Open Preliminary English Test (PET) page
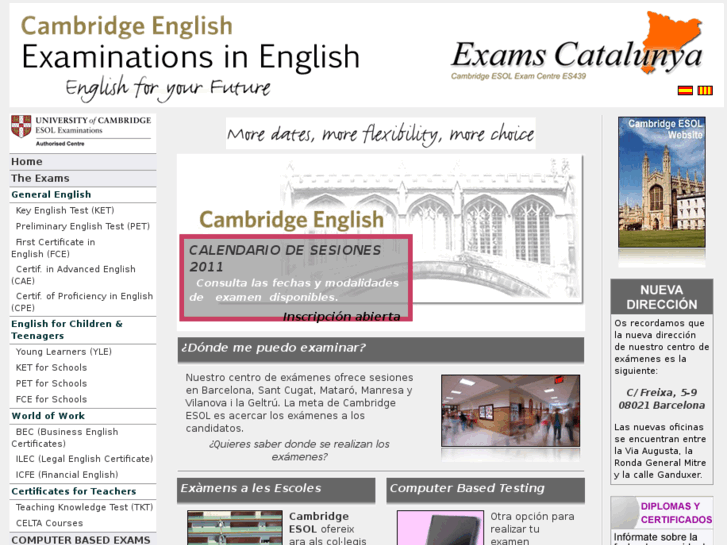 pos(83,227)
